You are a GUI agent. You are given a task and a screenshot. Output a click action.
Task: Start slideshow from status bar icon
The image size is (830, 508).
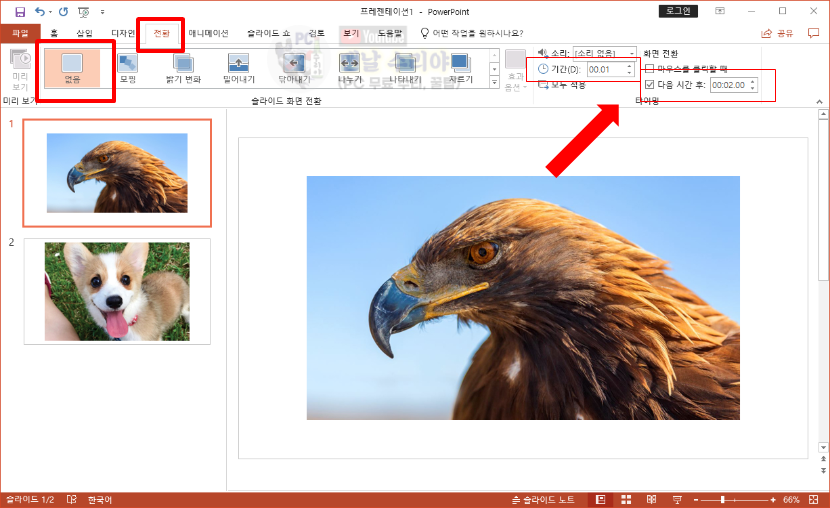tap(677, 500)
